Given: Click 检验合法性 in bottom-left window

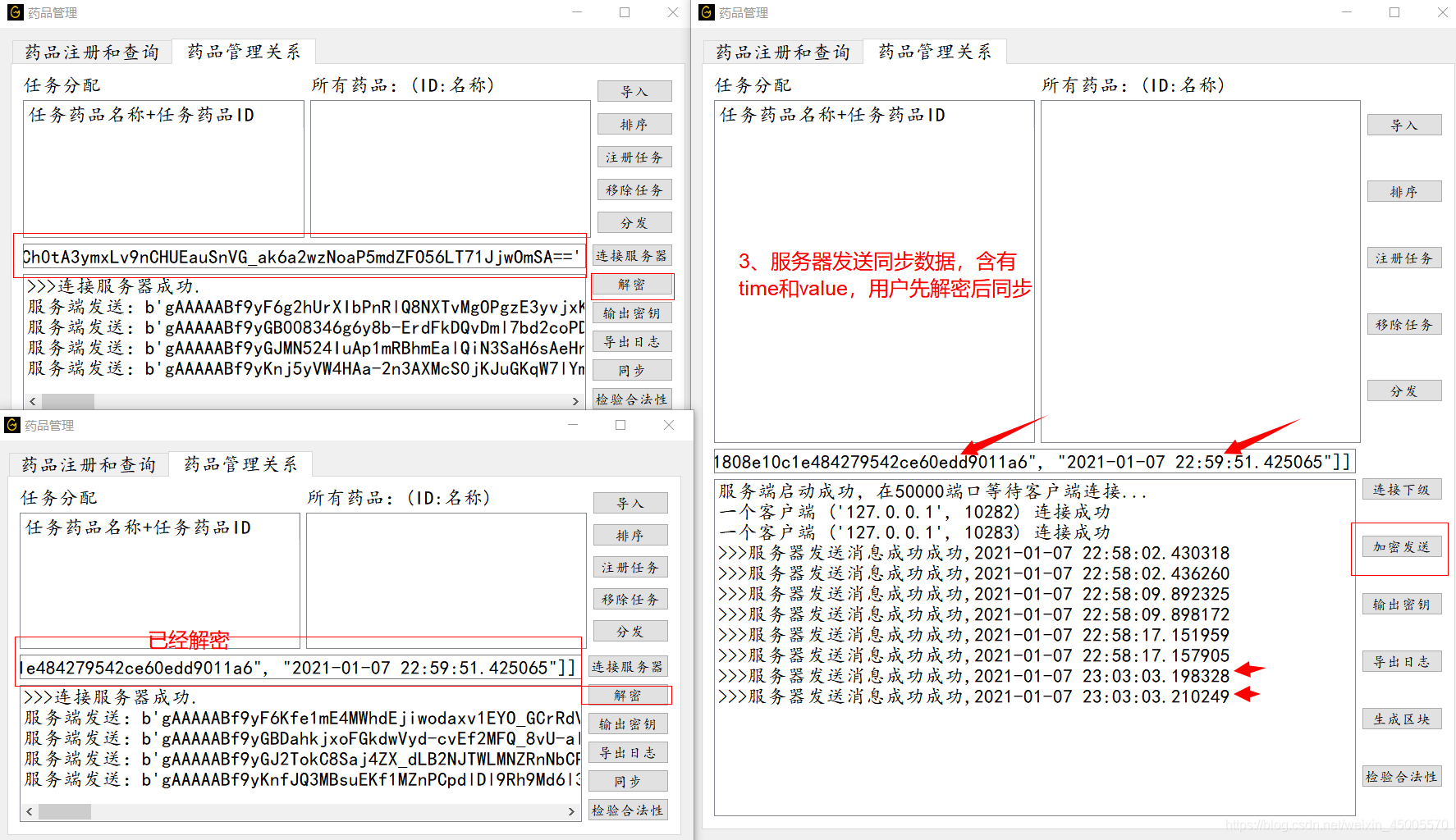Looking at the screenshot, I should (x=628, y=810).
